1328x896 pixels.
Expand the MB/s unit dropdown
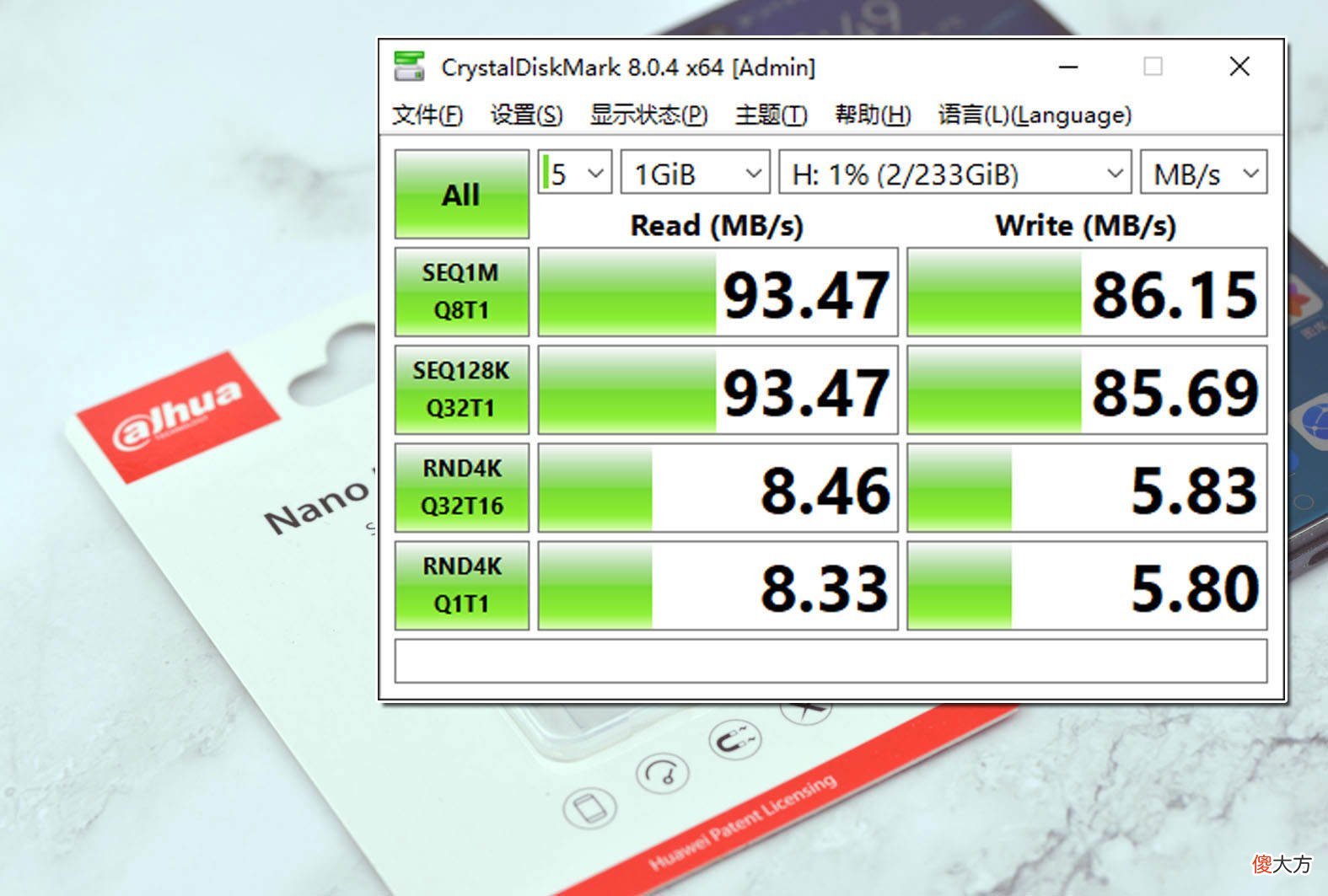[1203, 173]
